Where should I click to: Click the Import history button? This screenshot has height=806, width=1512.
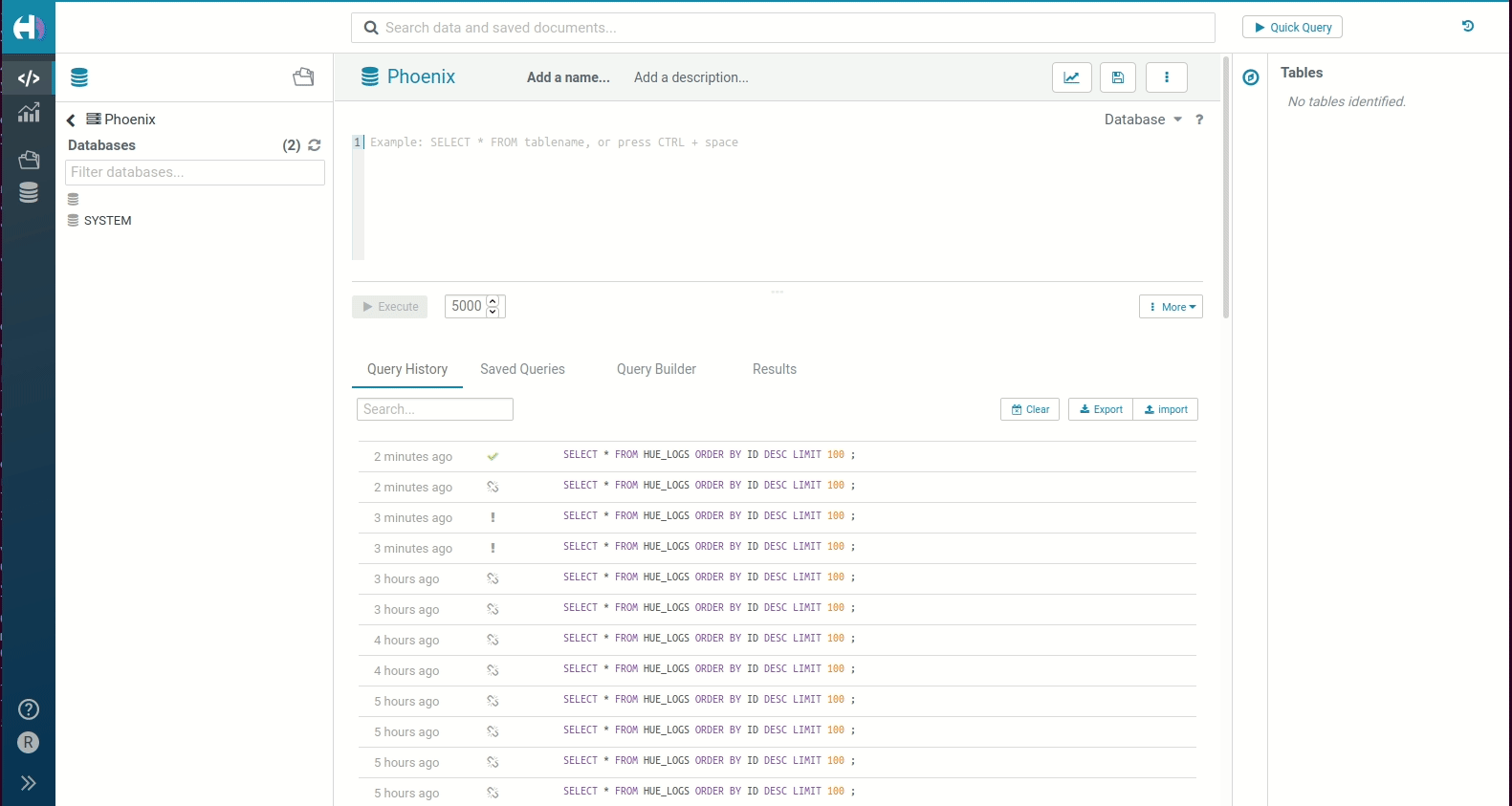coord(1166,409)
